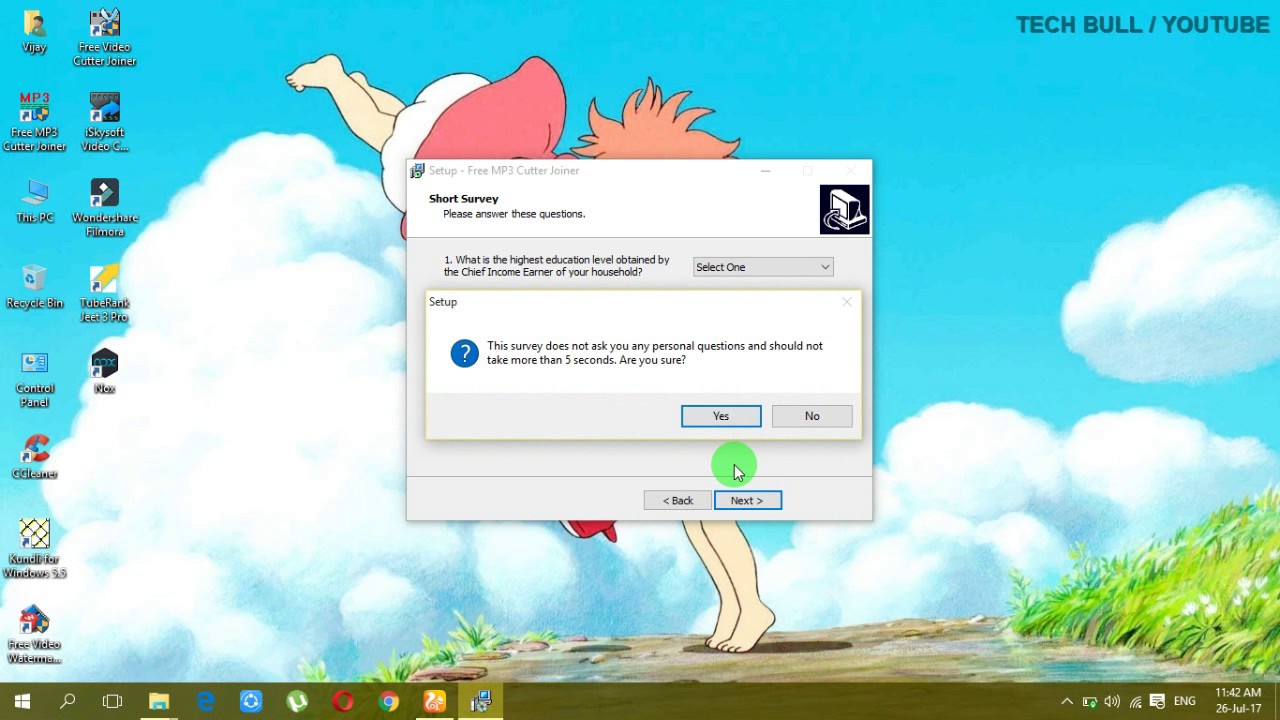
Task: Open uTorrent from the taskbar
Action: (297, 702)
